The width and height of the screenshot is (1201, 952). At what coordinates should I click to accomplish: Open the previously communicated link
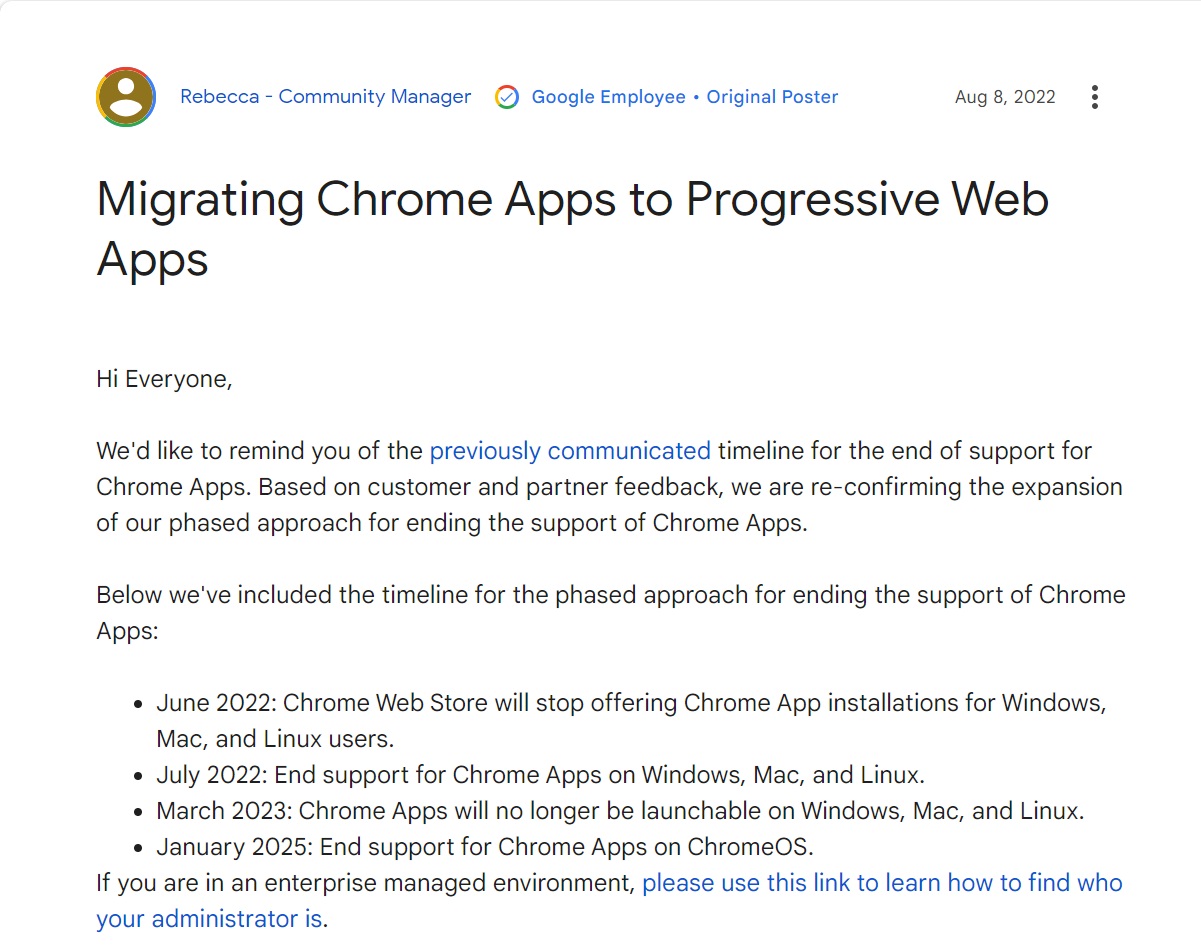pos(570,451)
